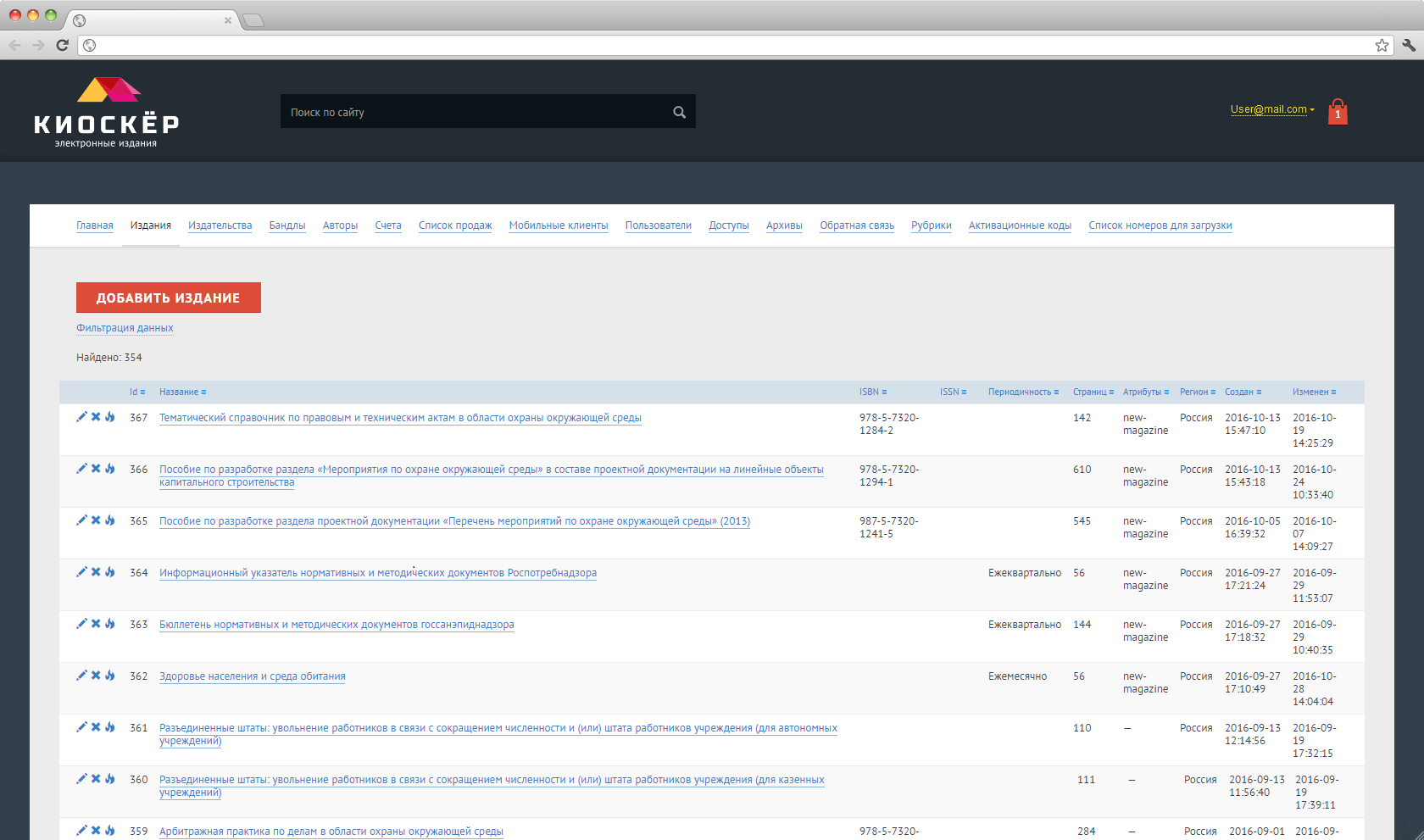This screenshot has width=1424, height=840.
Task: Click the delete X icon for row 363
Action: coord(96,624)
